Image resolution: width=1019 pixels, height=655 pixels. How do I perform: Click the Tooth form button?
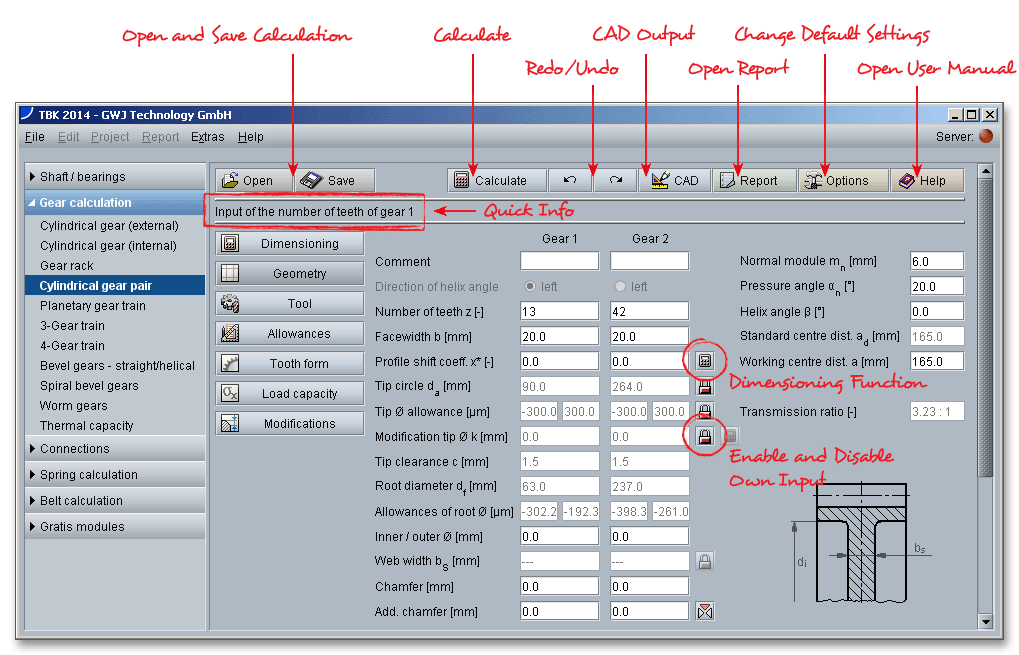(x=290, y=364)
